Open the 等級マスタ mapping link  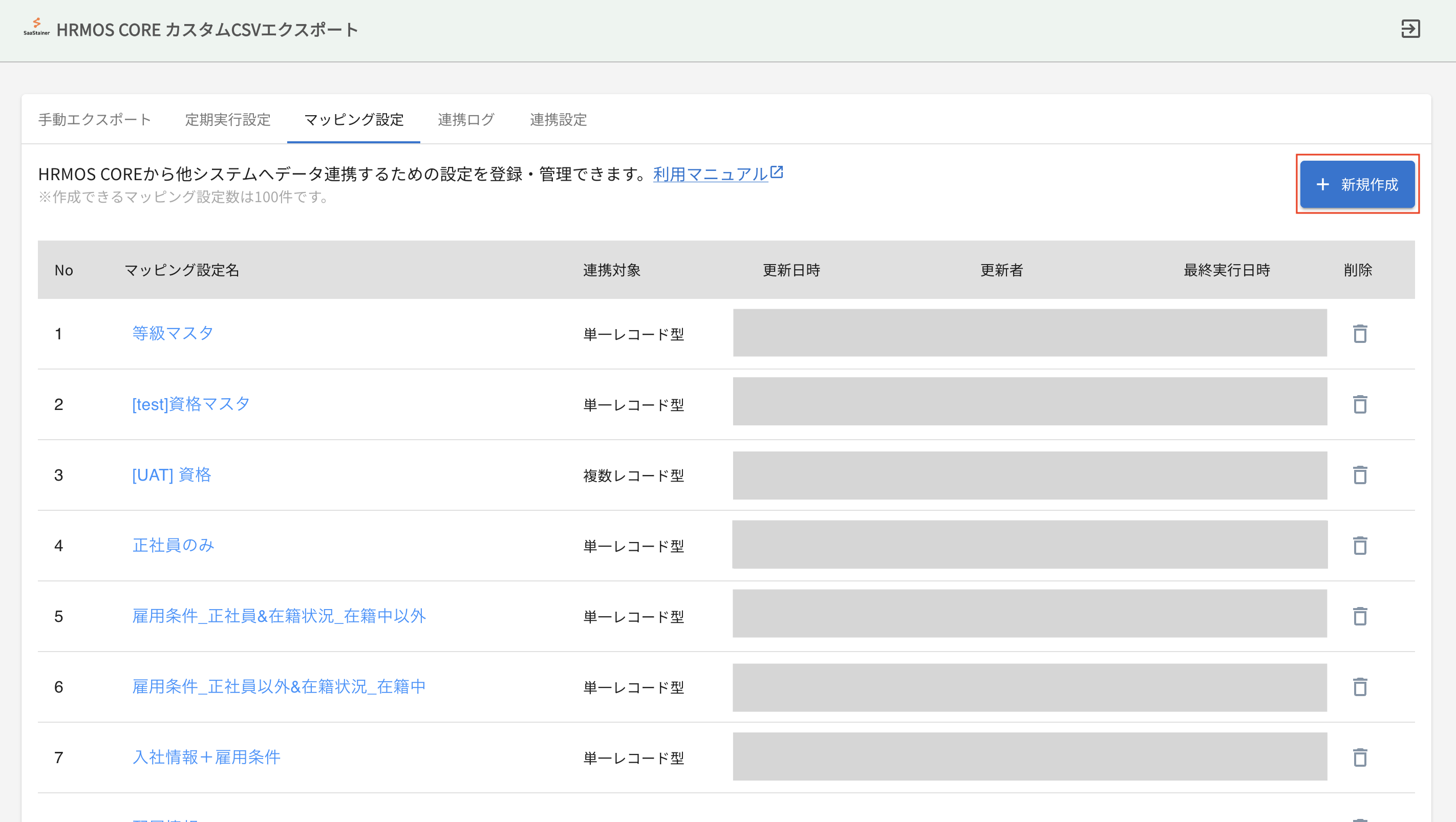tap(173, 333)
